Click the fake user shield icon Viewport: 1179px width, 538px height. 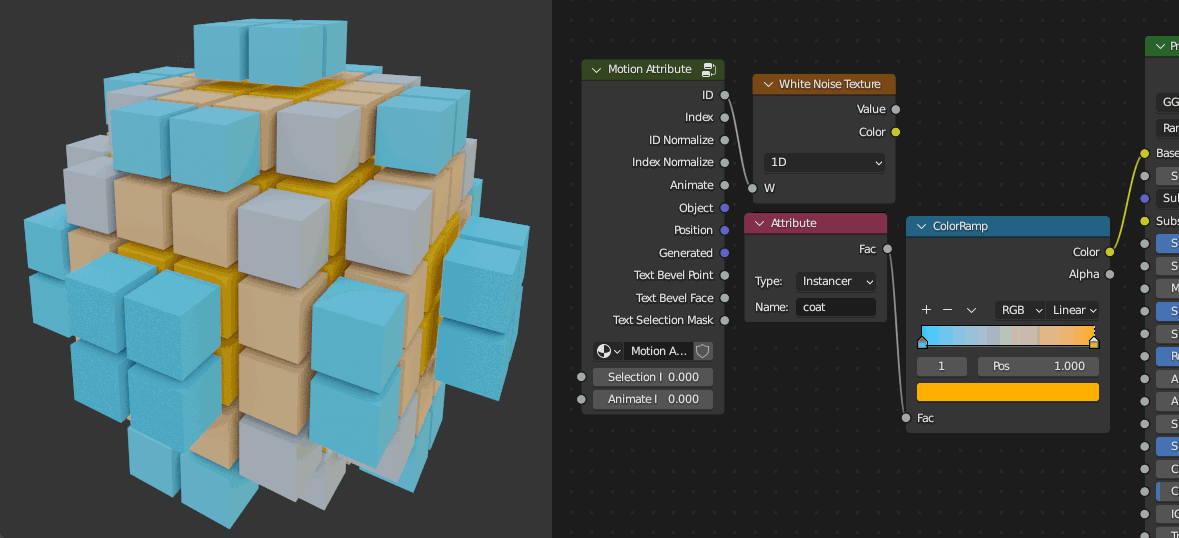pos(702,351)
